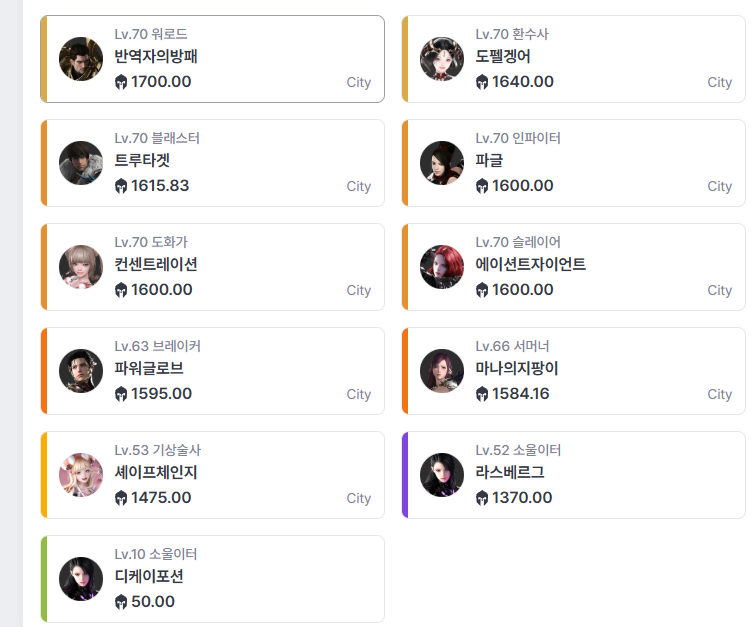754x627 pixels.
Task: Open the 트루타겟 blaster character card
Action: (213, 163)
